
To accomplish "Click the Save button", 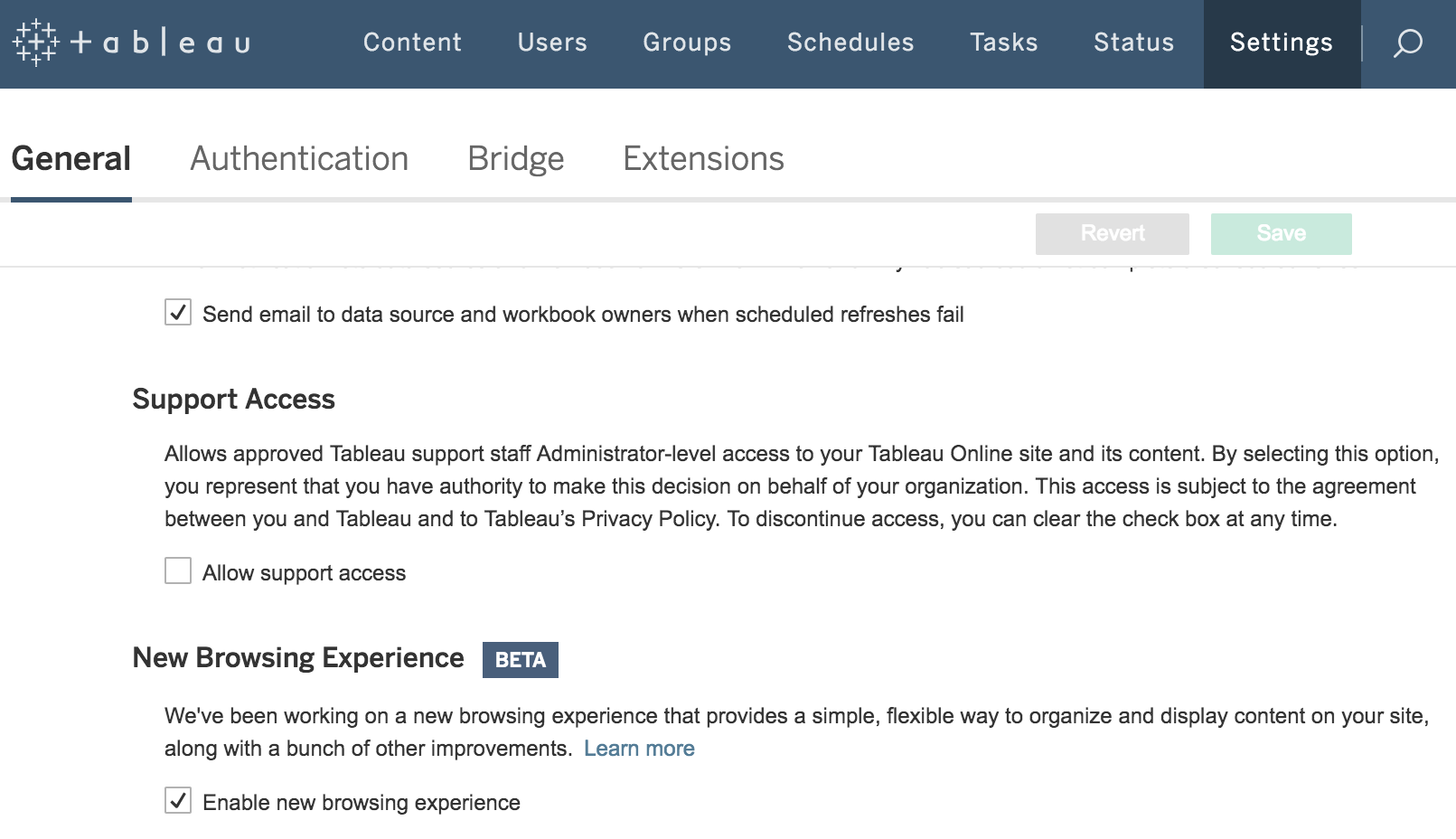I will 1282,234.
